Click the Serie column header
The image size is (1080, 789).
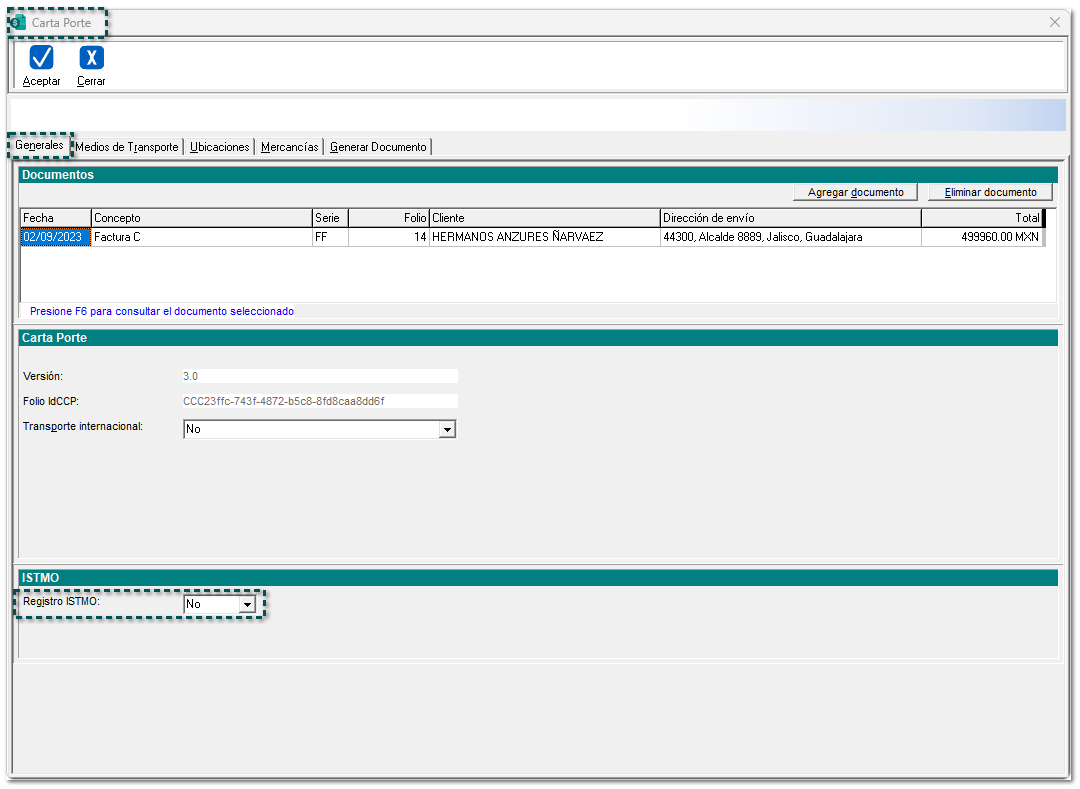(x=331, y=218)
